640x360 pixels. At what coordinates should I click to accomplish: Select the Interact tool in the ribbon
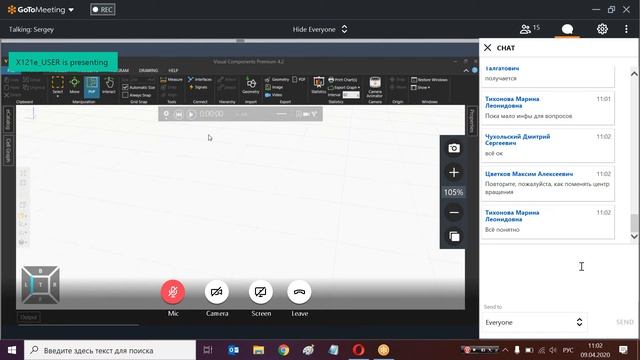pos(109,85)
